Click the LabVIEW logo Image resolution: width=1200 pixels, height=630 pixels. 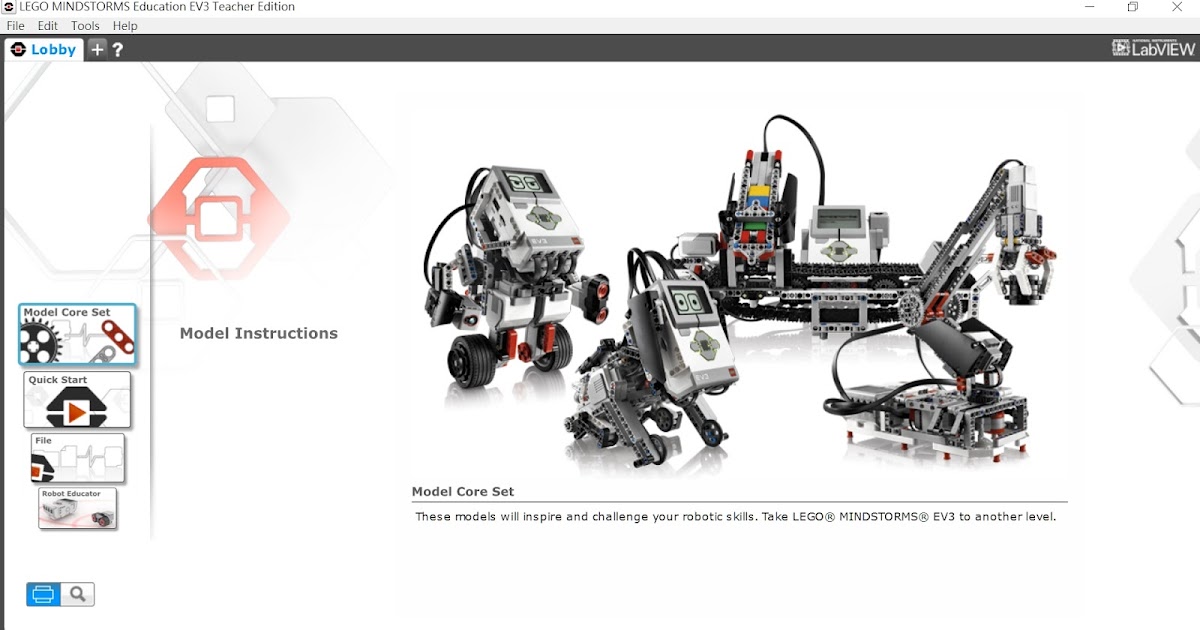click(1152, 46)
